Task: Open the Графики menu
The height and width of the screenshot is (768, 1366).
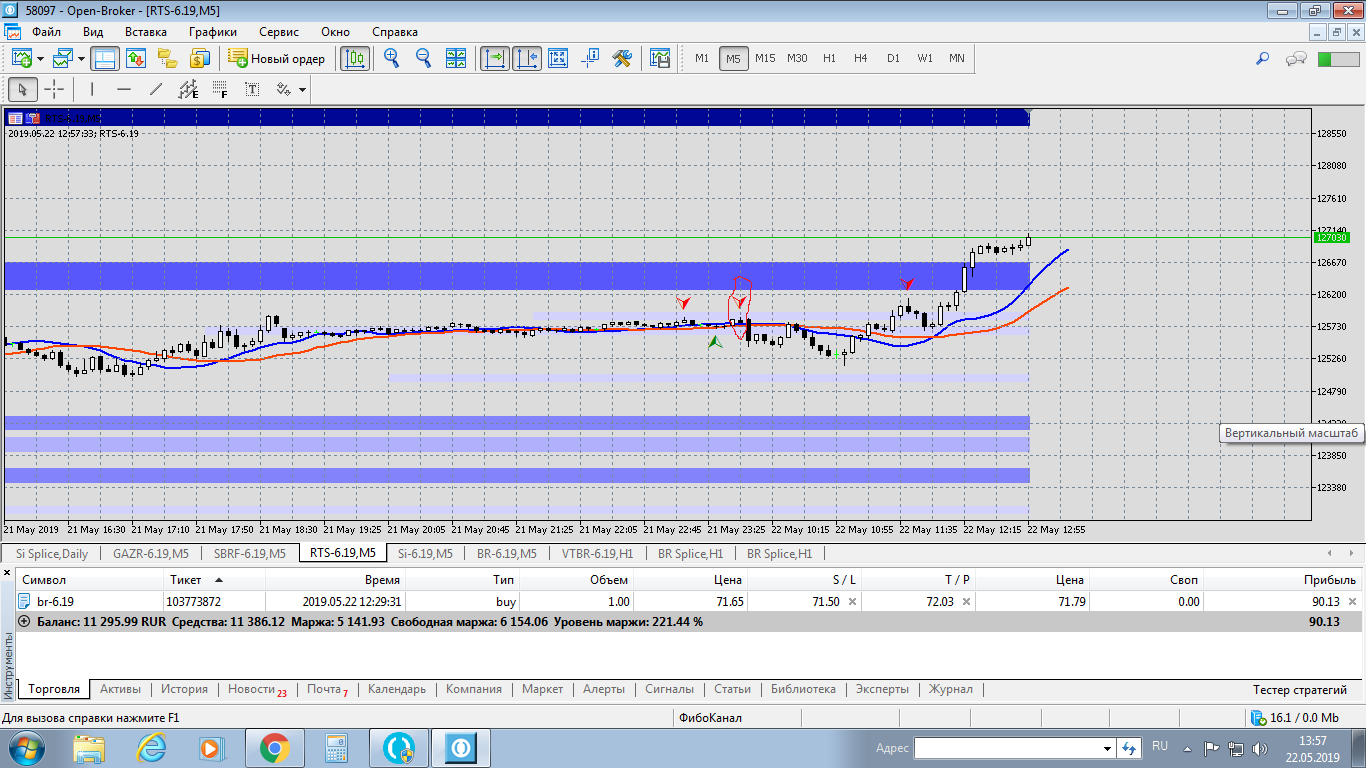Action: [212, 32]
